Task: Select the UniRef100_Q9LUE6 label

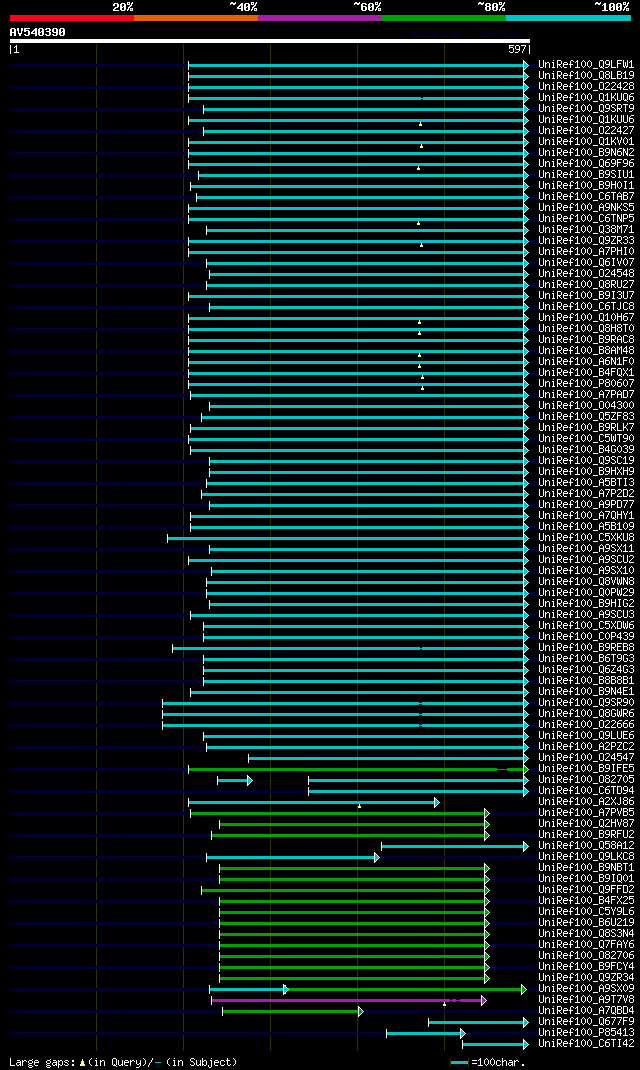Action: [x=586, y=736]
